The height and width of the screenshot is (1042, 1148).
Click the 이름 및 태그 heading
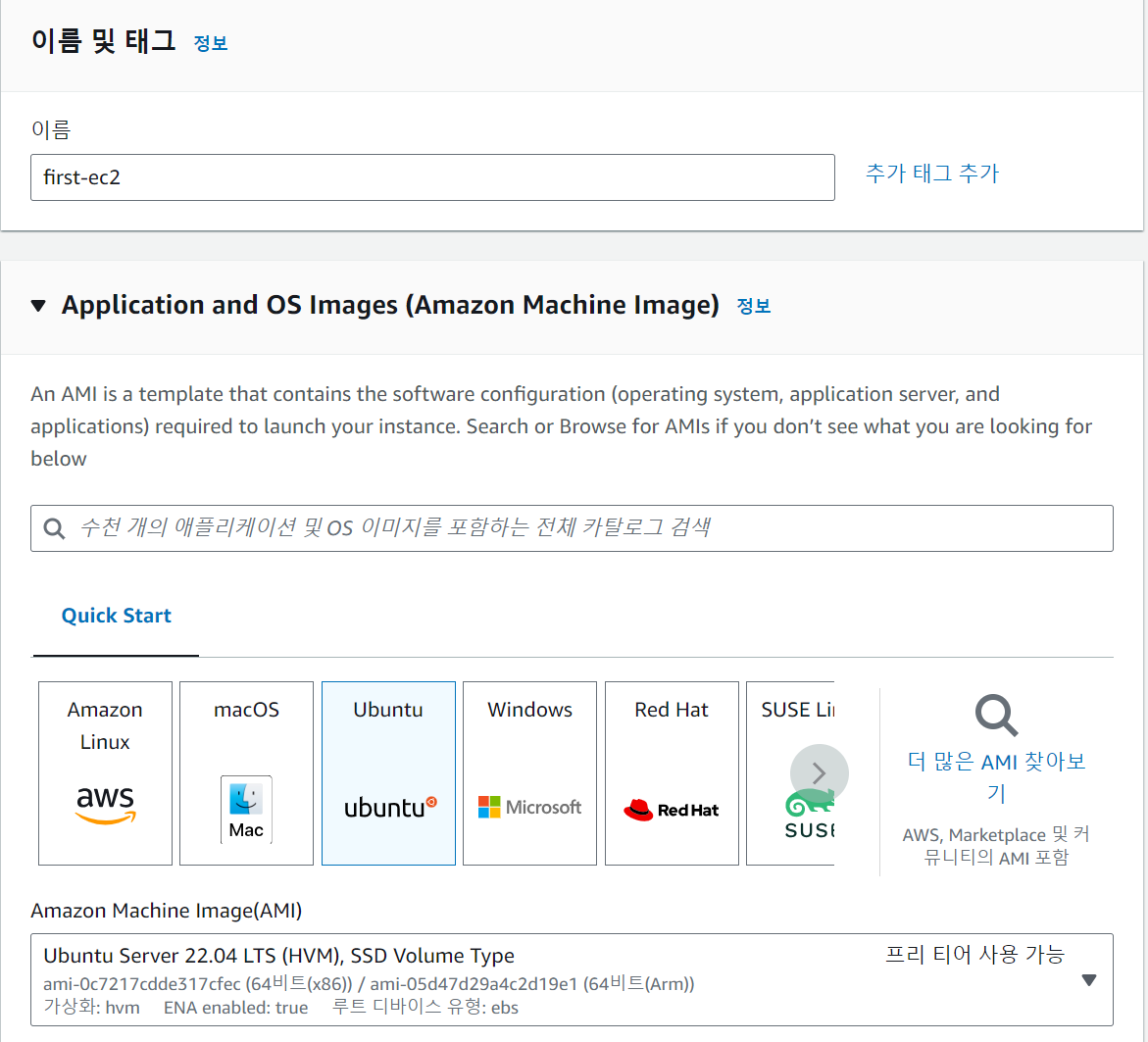click(103, 41)
